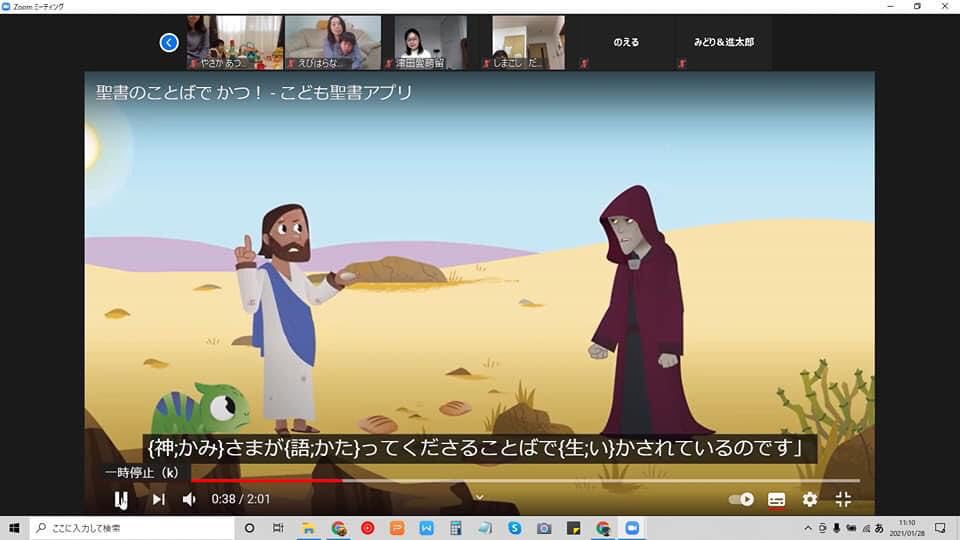Select 津田 participant video thumbnail
Viewport: 960px width, 540px height.
click(430, 42)
